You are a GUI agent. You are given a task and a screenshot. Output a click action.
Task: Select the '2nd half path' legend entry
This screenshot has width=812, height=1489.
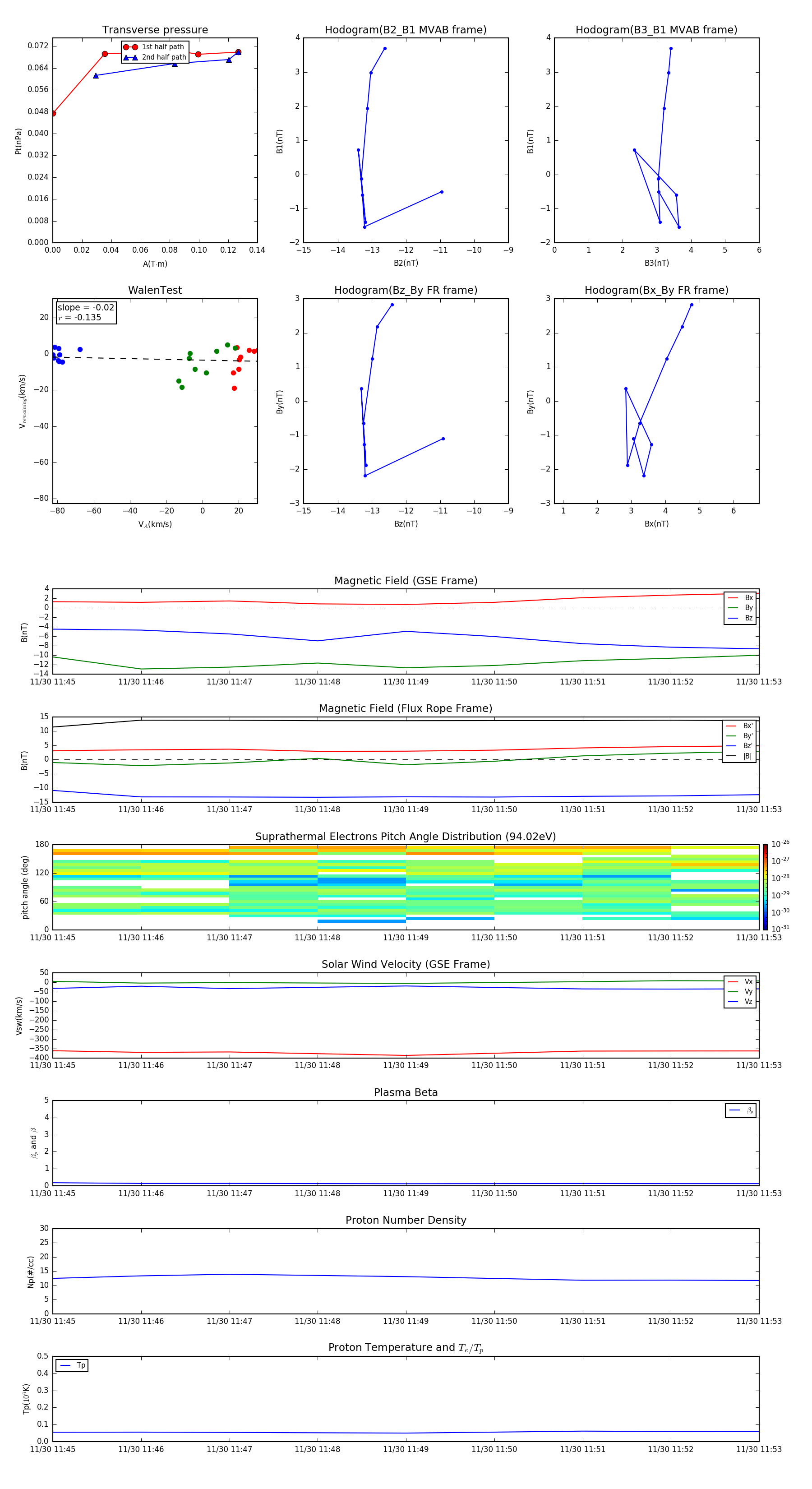pos(155,57)
